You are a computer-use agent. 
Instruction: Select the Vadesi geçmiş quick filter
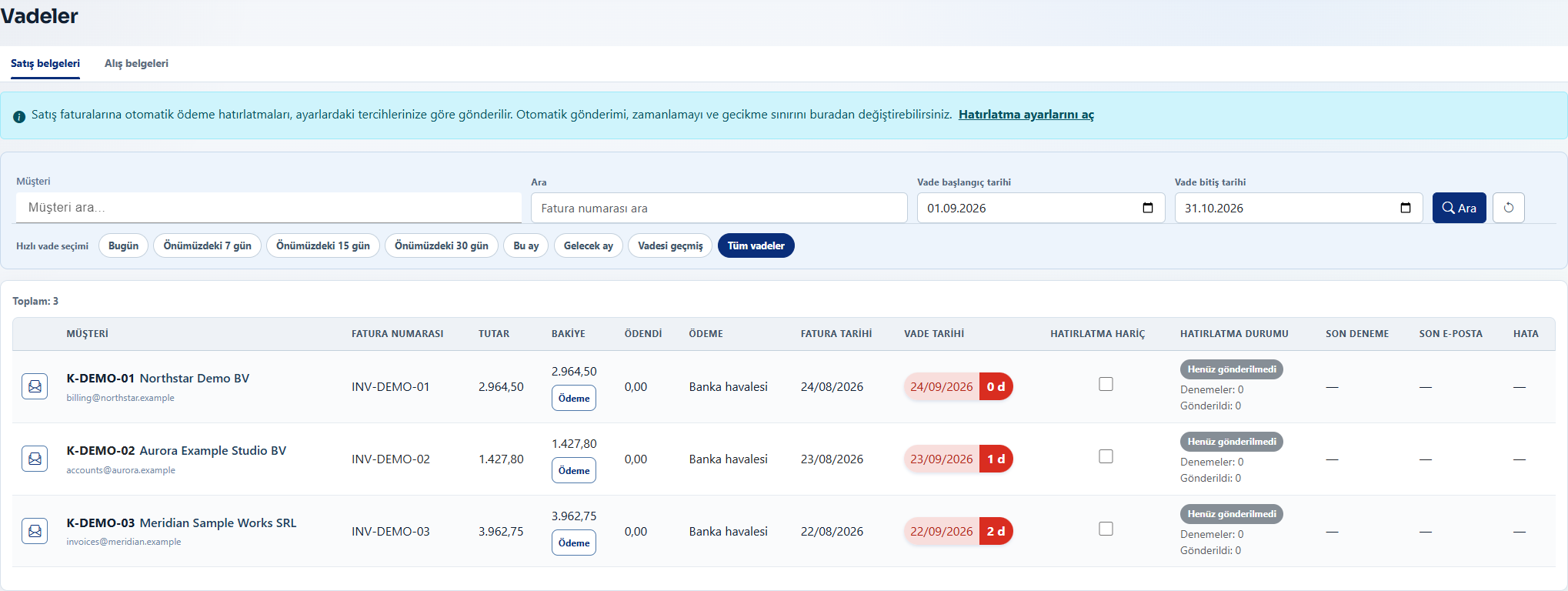point(670,245)
